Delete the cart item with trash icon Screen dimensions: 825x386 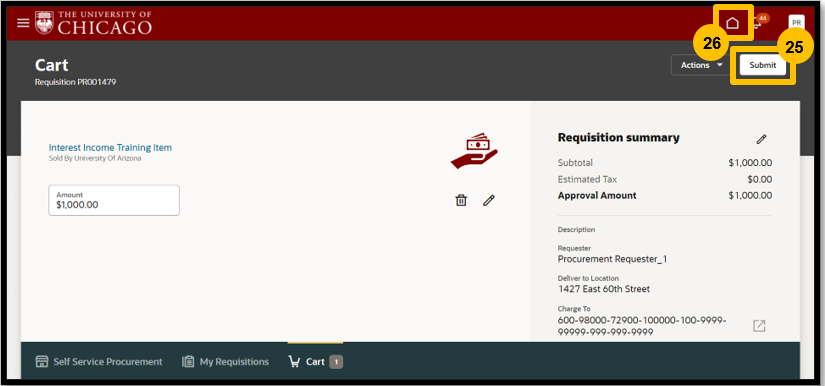point(461,200)
